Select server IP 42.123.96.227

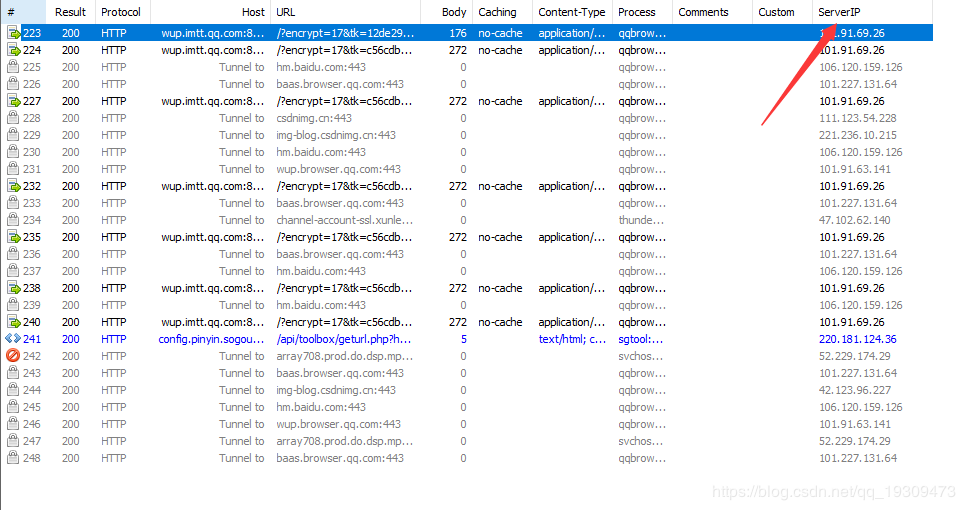pos(854,390)
